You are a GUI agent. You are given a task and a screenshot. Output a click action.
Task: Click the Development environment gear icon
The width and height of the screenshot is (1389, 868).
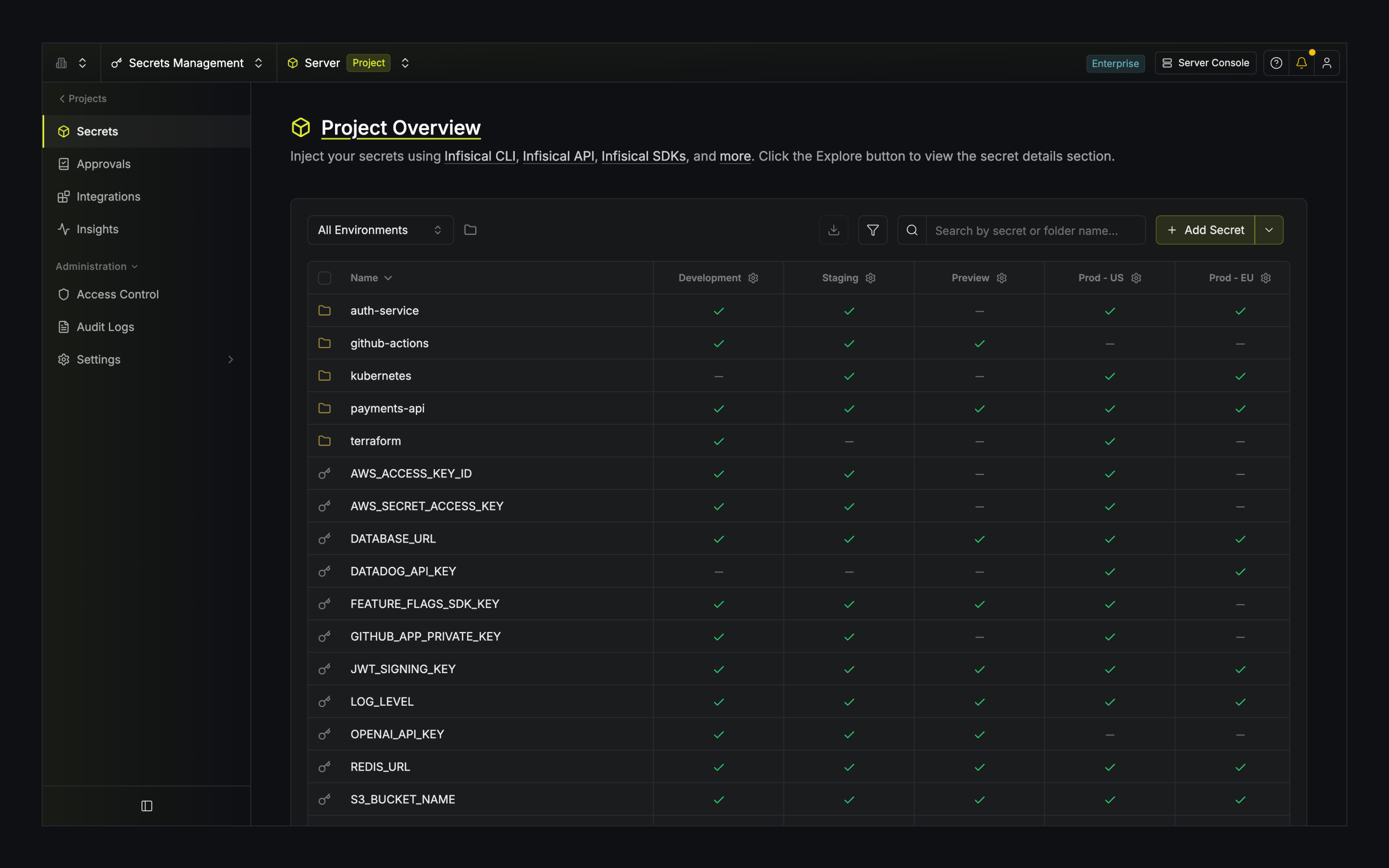click(x=753, y=278)
